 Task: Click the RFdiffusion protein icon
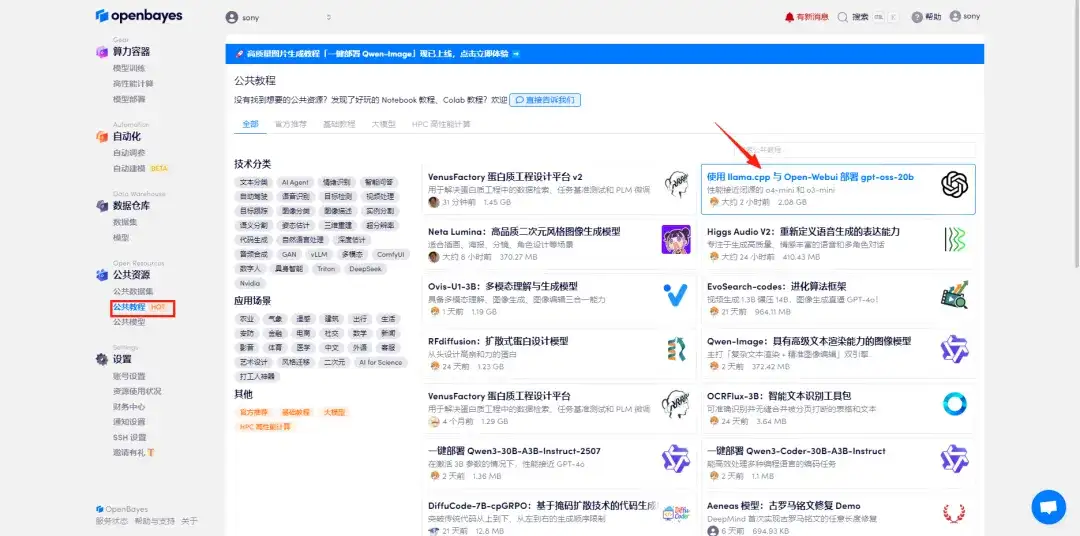pyautogui.click(x=676, y=349)
